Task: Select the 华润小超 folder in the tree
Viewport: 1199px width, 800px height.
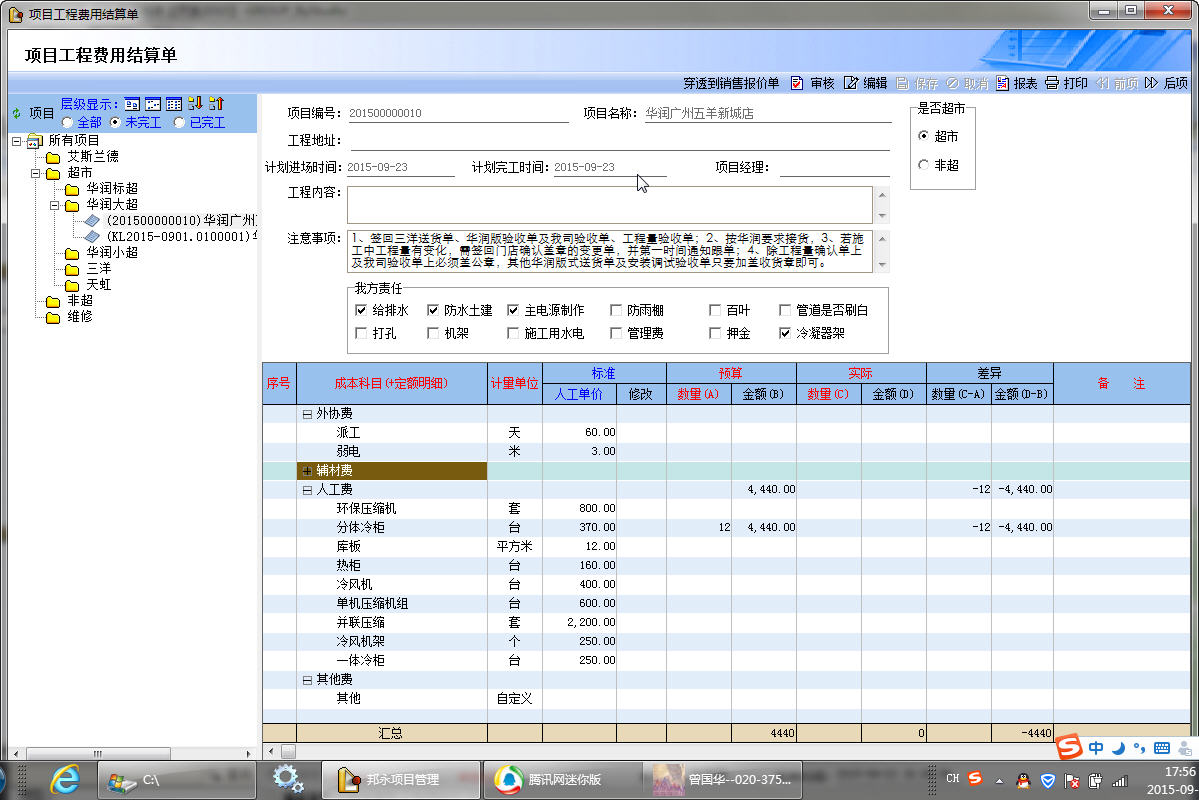Action: (111, 252)
